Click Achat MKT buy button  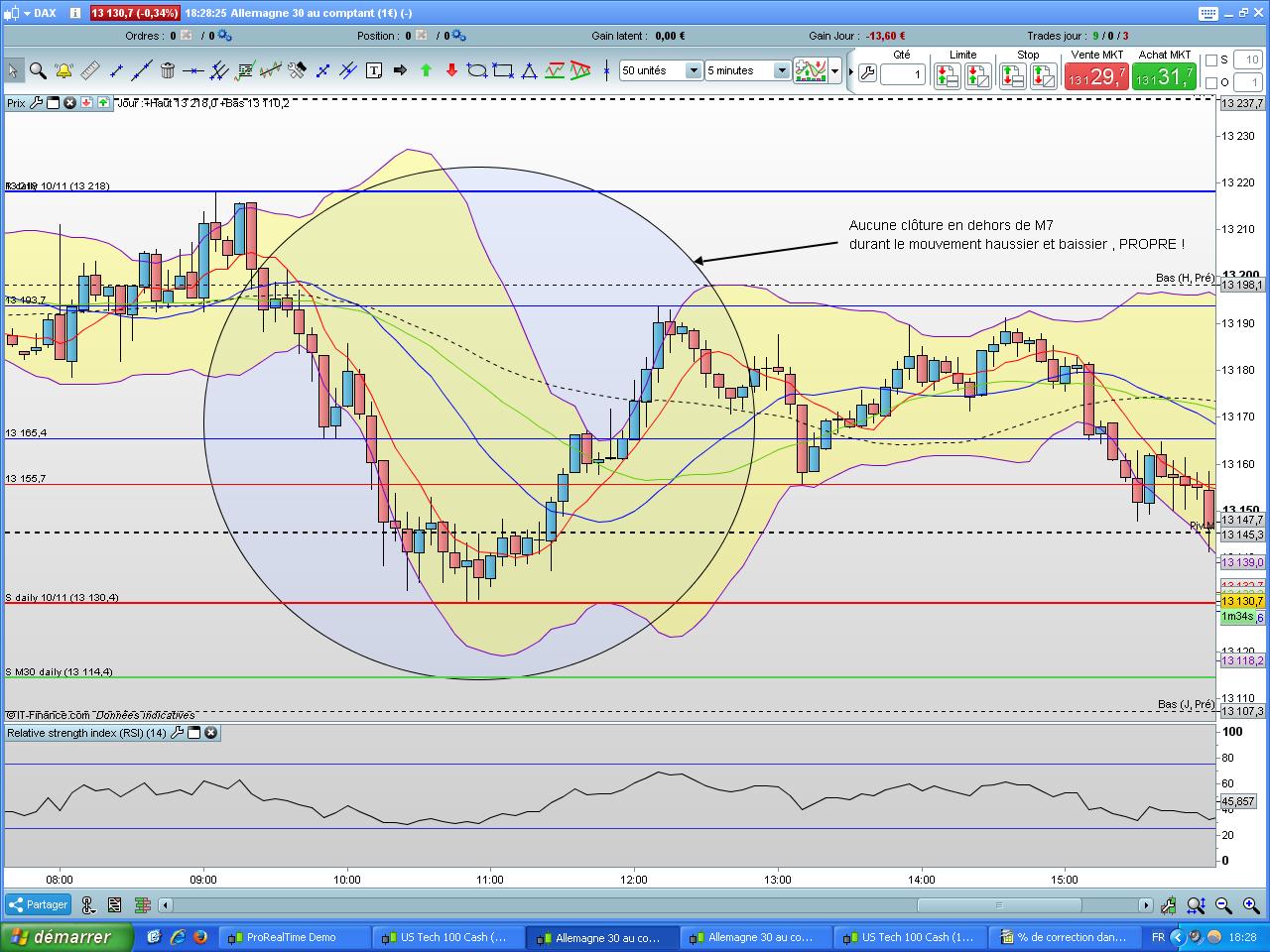point(1164,76)
